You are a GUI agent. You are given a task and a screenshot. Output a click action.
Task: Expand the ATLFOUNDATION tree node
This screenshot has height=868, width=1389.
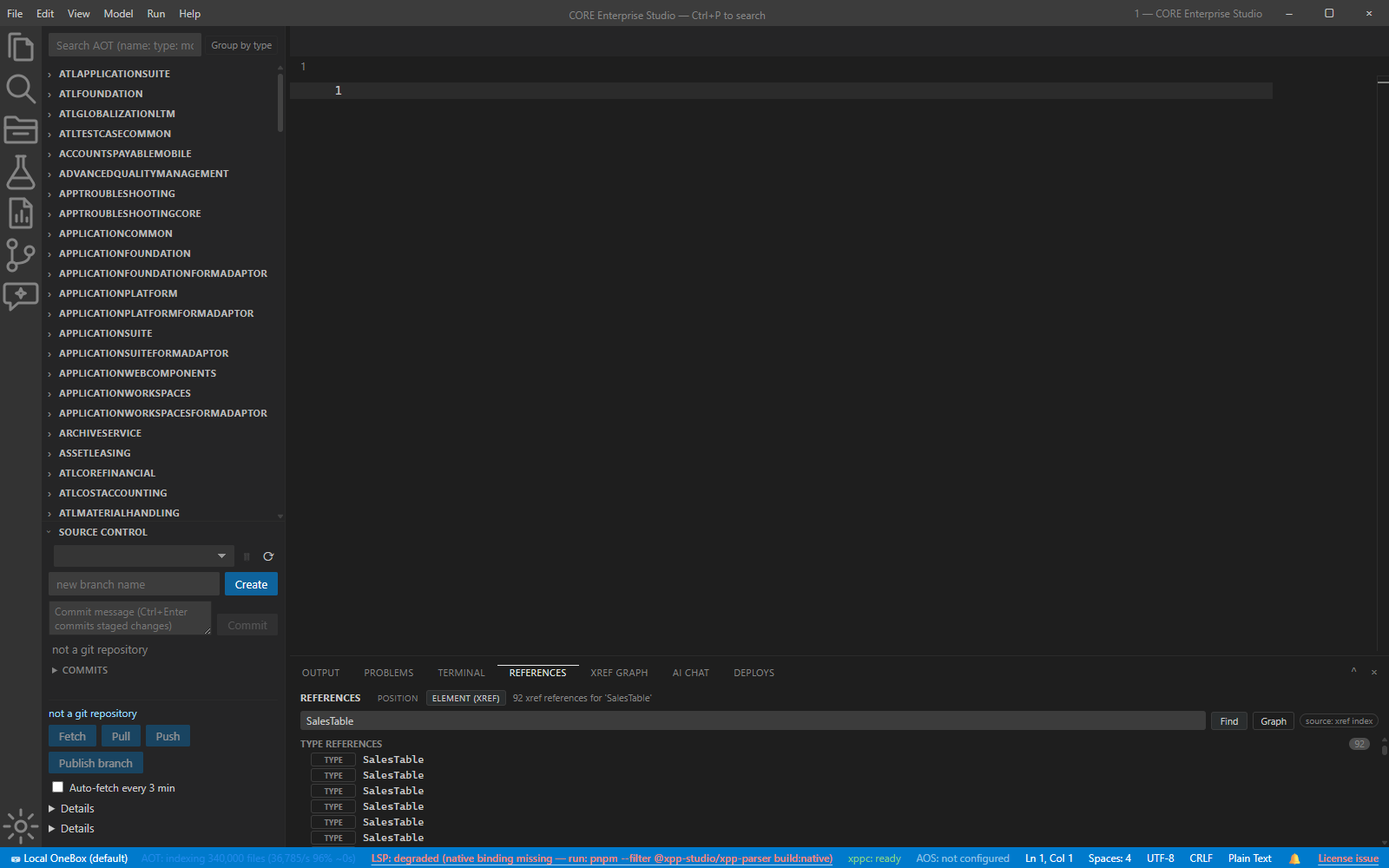[x=49, y=95]
